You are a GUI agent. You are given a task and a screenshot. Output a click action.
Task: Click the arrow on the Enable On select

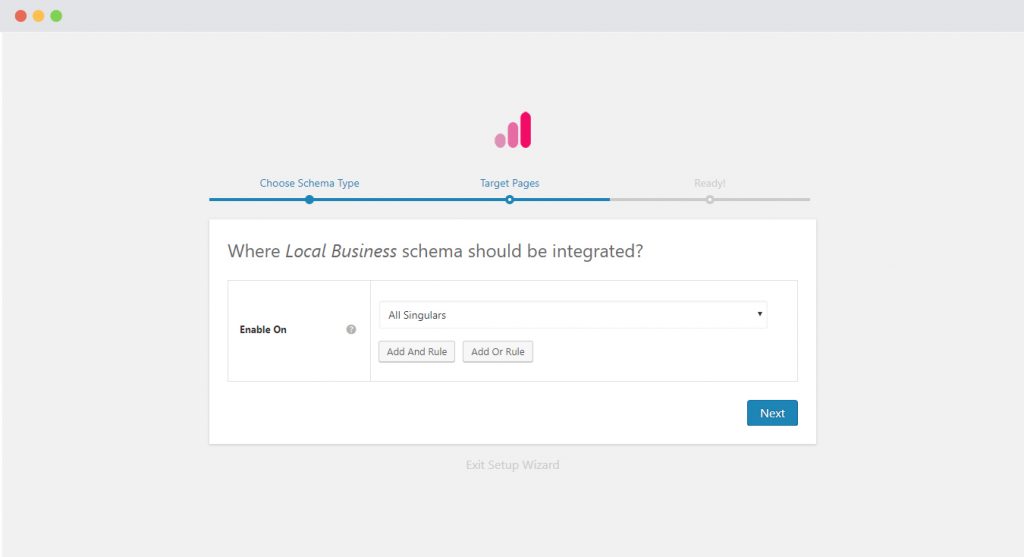[x=760, y=314]
